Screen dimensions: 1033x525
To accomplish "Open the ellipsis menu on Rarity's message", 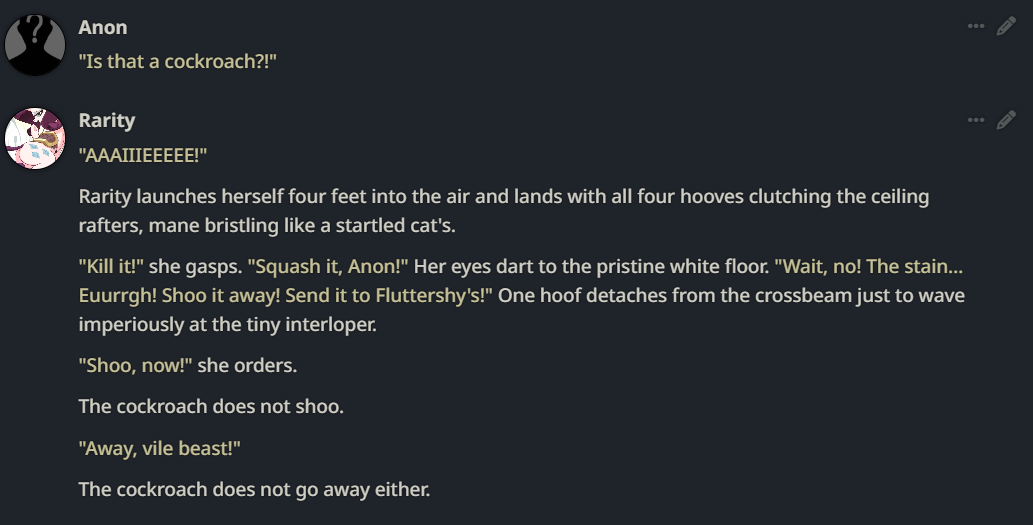I will pyautogui.click(x=976, y=121).
